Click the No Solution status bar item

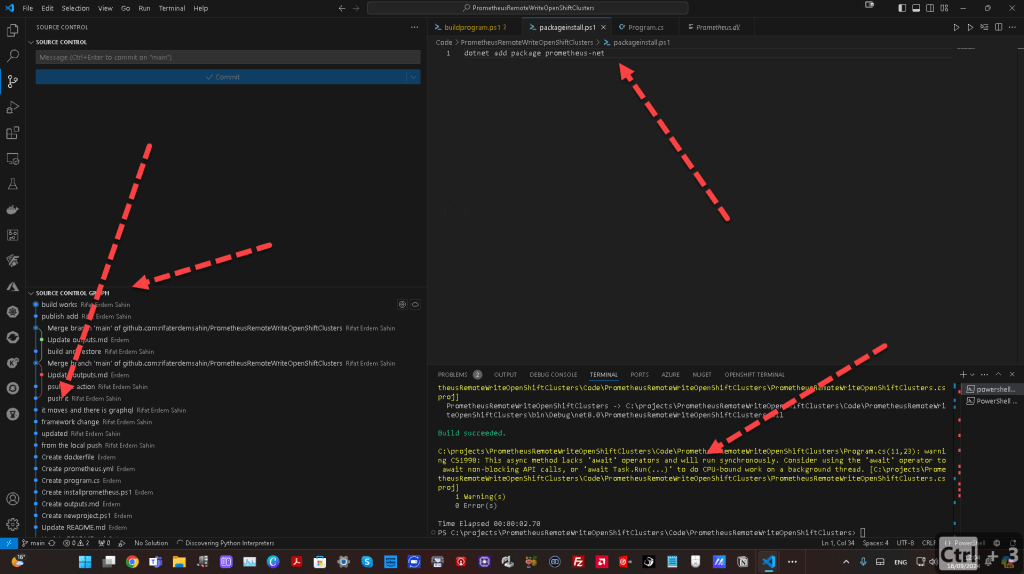coord(151,543)
